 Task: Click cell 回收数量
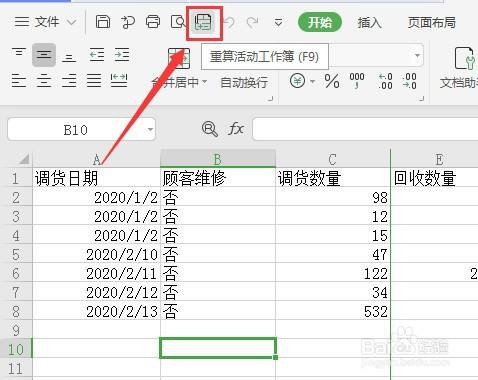click(435, 178)
